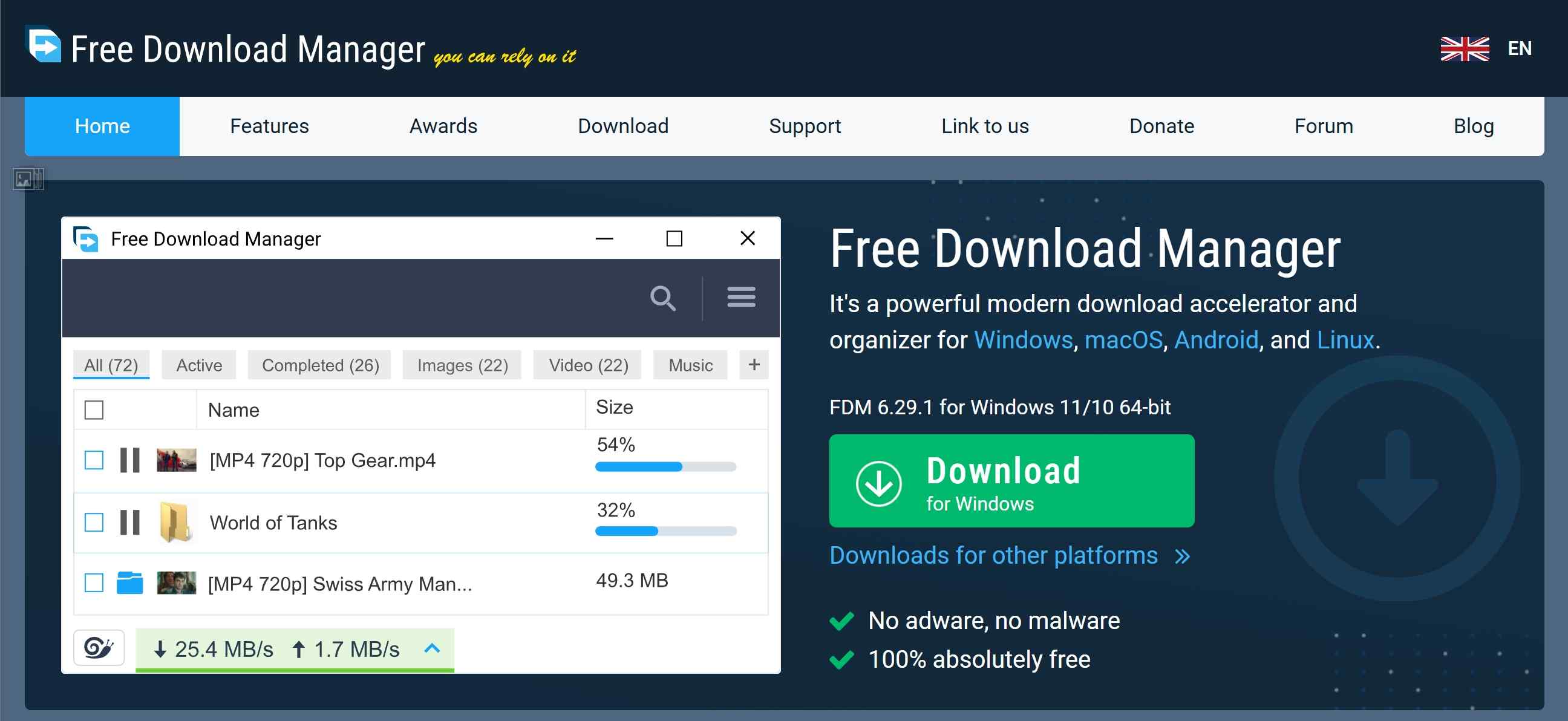This screenshot has width=1568, height=721.
Task: Pause the Top Gear.mp4 download
Action: 129,460
